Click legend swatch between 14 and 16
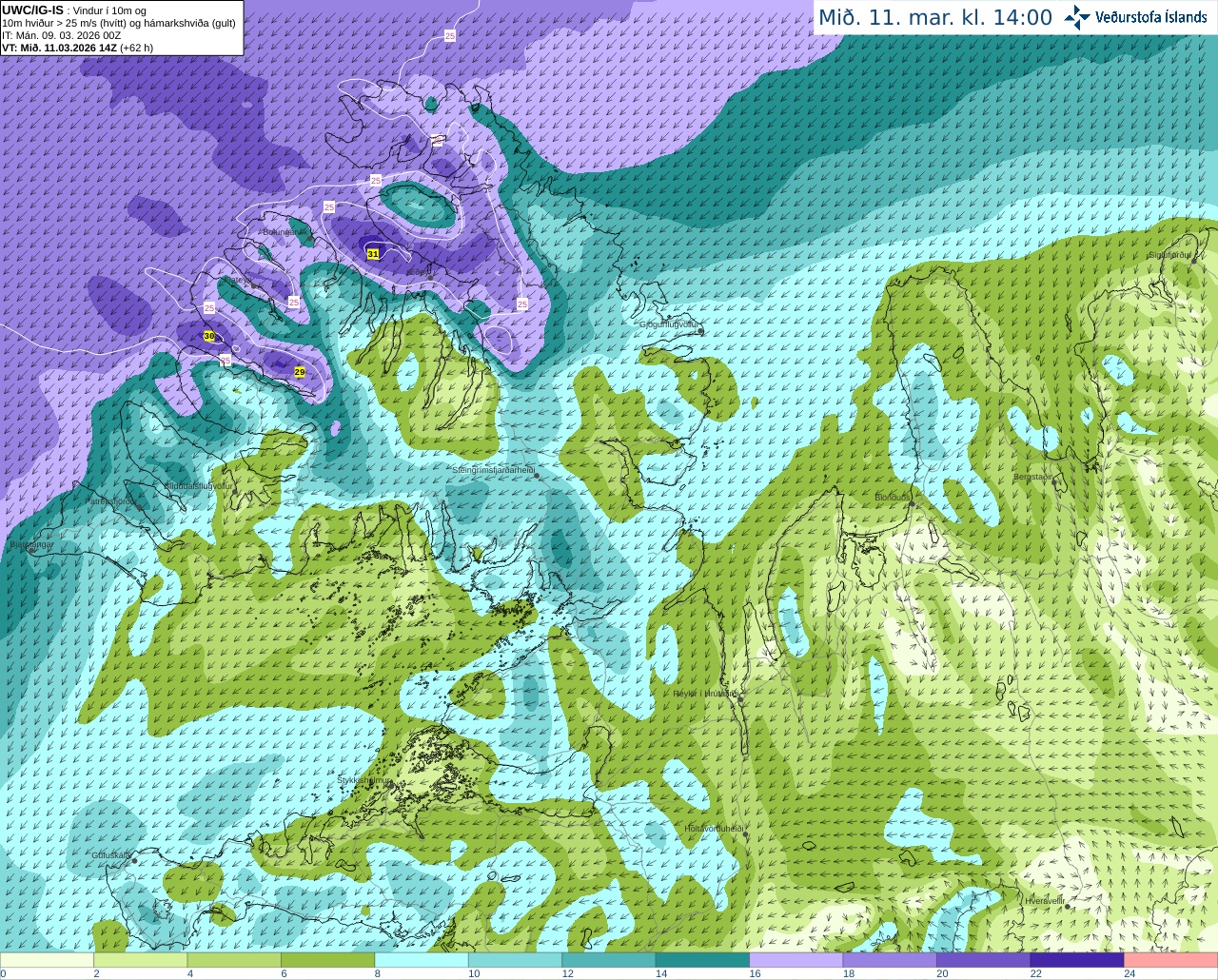 (x=703, y=960)
